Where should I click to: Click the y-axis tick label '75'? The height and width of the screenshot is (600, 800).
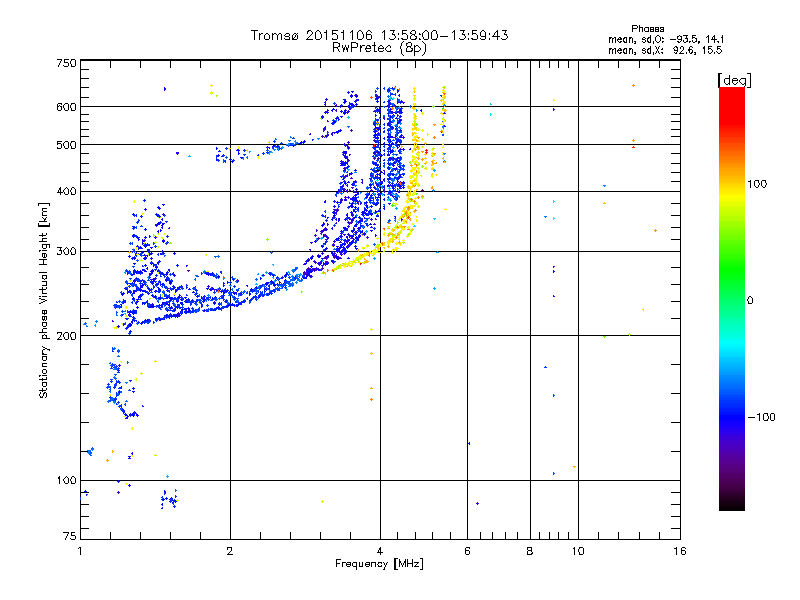(70, 536)
